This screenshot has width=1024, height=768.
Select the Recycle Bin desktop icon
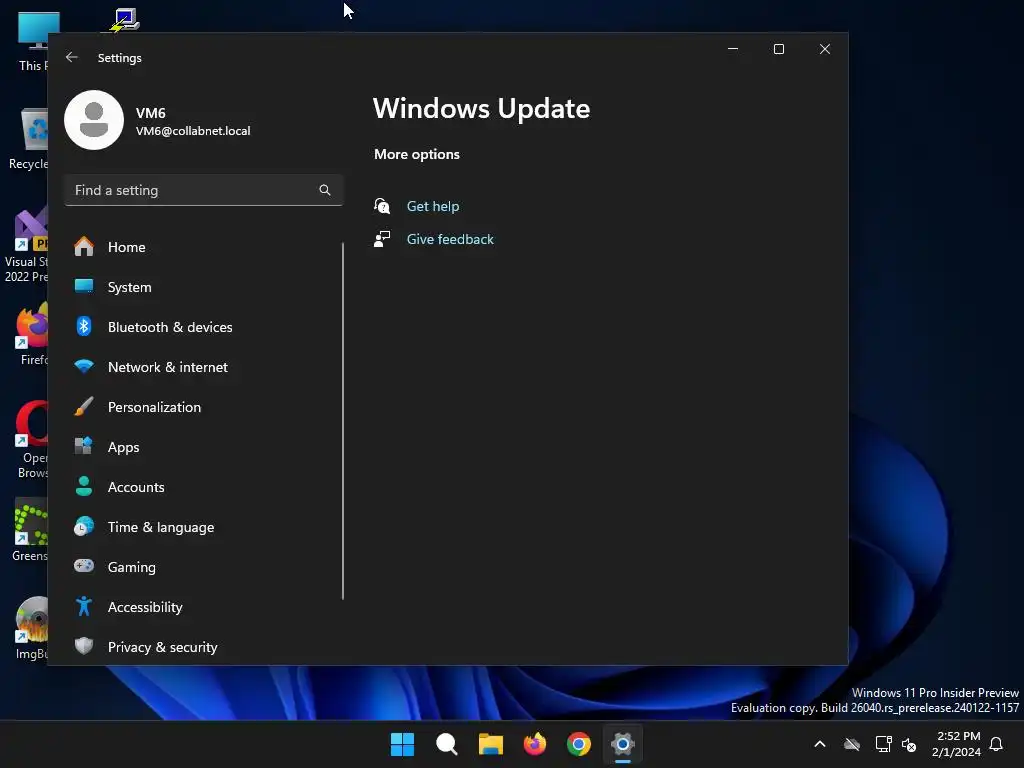tap(29, 139)
